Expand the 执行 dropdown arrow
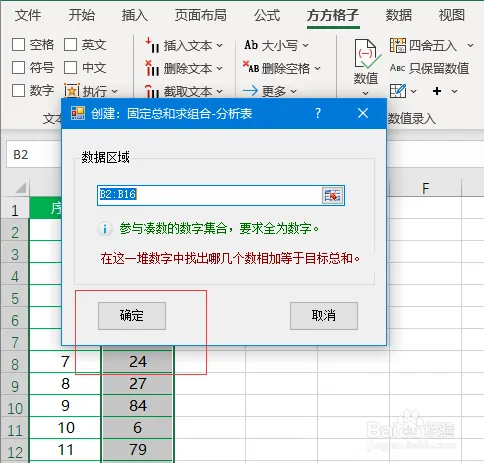484x463 pixels. (114, 91)
